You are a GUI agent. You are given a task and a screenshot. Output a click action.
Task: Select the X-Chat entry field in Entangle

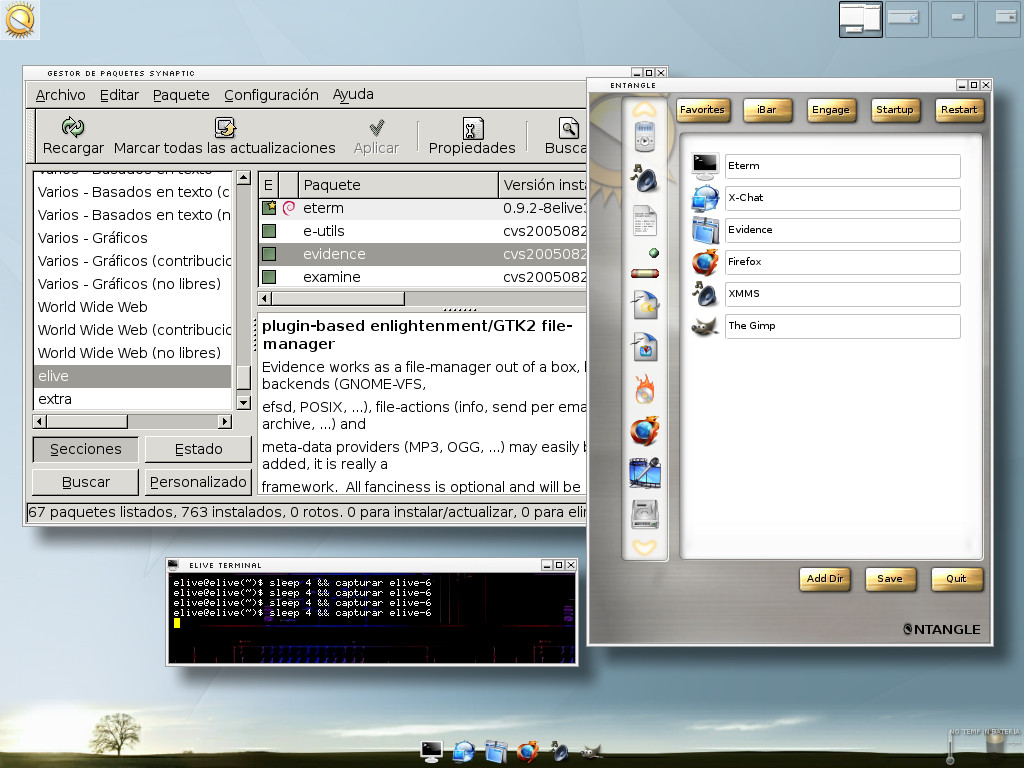tap(842, 199)
